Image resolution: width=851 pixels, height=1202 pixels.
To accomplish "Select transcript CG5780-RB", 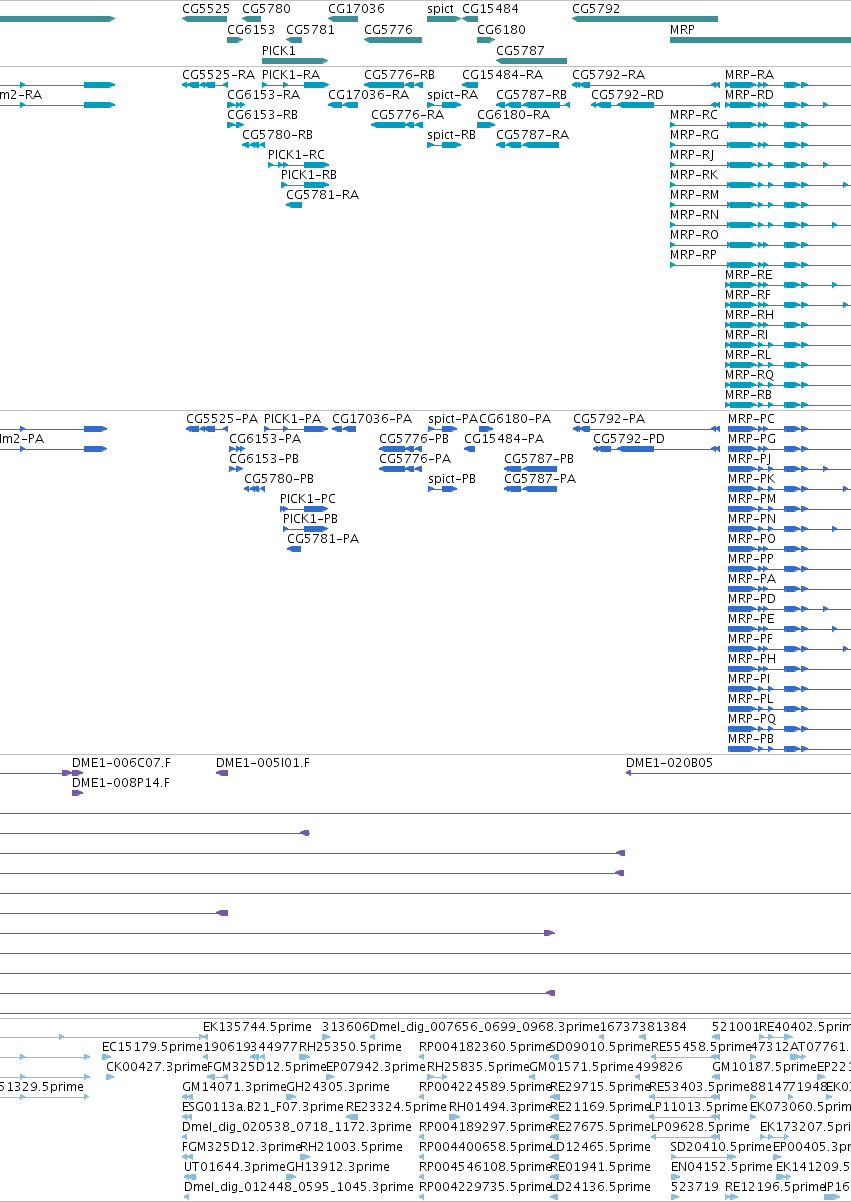I will [277, 135].
